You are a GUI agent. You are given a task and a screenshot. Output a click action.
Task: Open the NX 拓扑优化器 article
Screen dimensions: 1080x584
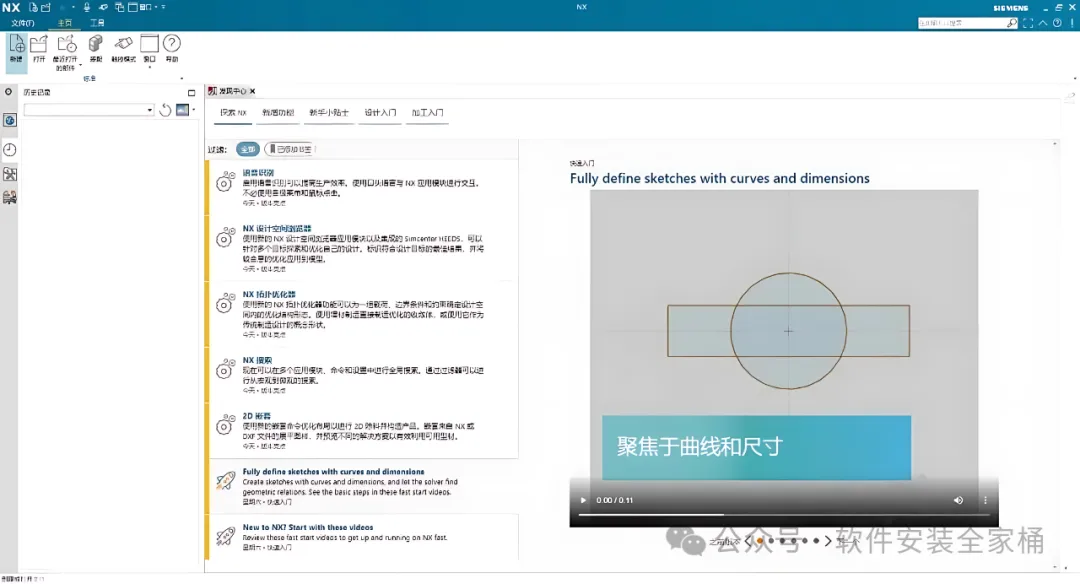pos(363,314)
